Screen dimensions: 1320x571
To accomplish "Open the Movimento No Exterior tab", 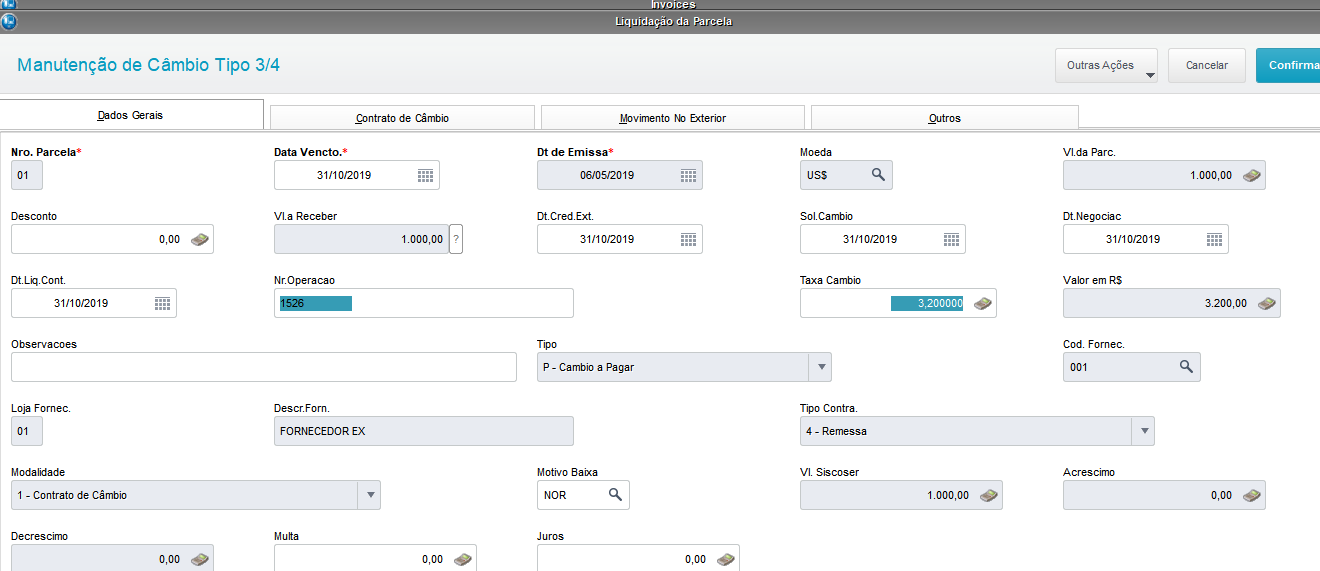I will pos(673,118).
